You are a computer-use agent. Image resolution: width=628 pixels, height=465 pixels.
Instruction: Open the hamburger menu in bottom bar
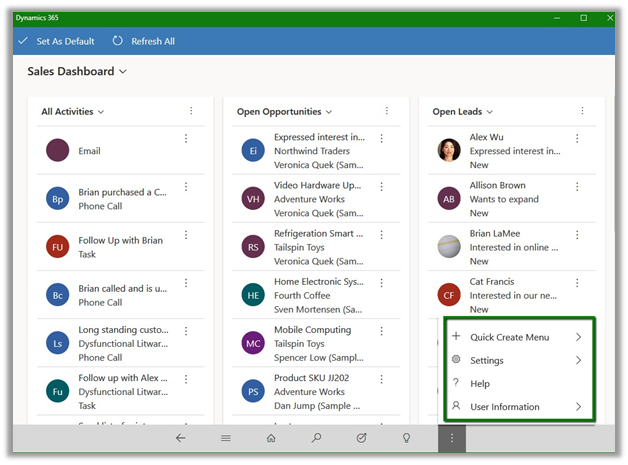click(226, 438)
